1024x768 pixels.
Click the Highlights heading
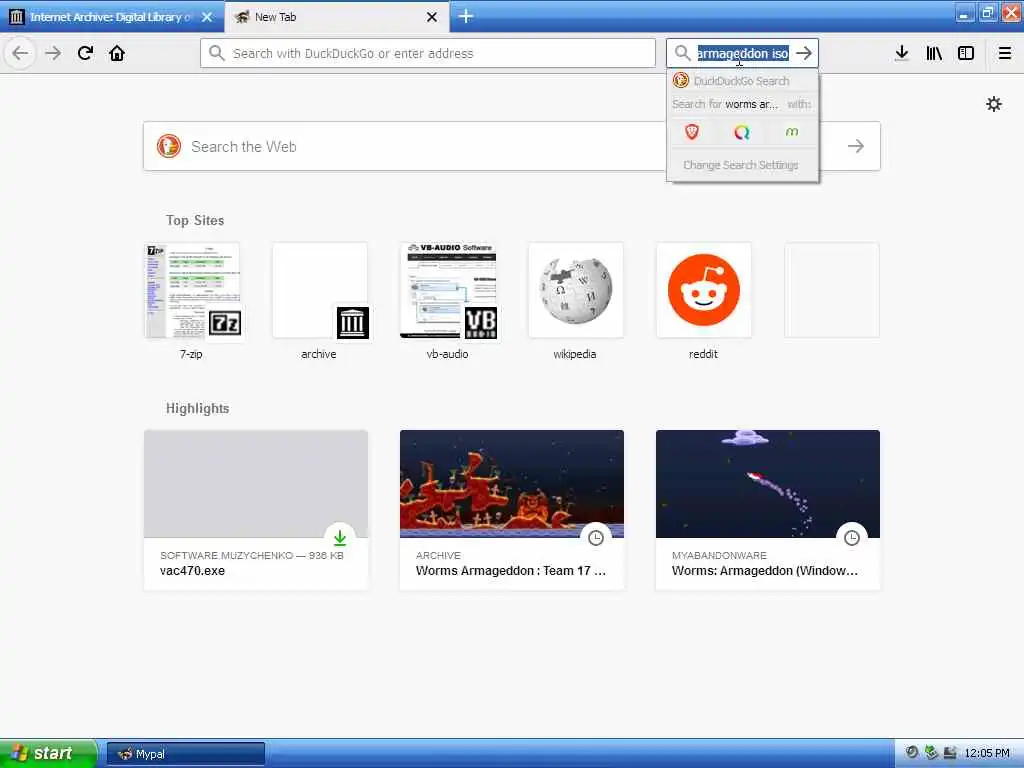pos(197,408)
